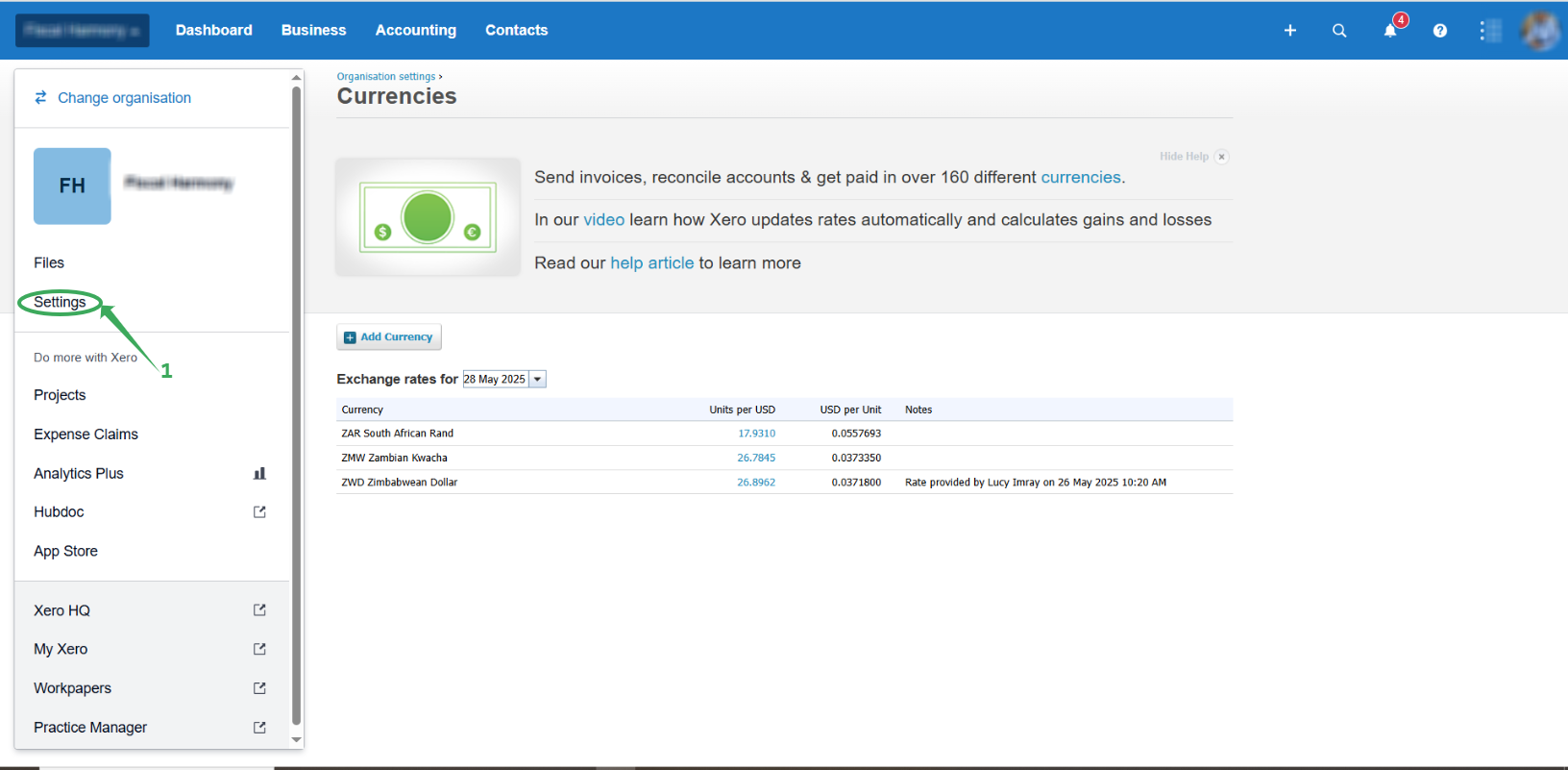Open Practice Manager menu entry

pos(90,728)
